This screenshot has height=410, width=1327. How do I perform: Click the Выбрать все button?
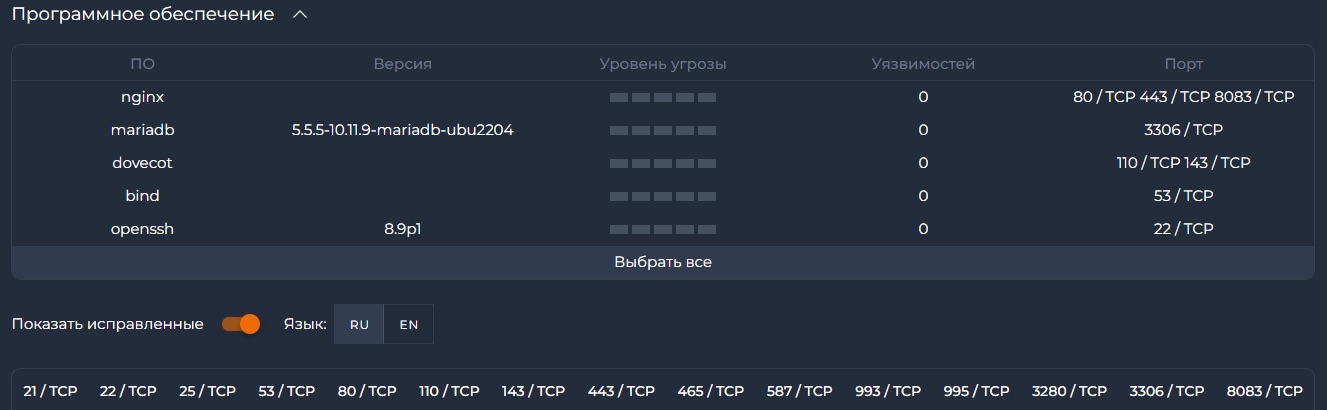[x=662, y=262]
